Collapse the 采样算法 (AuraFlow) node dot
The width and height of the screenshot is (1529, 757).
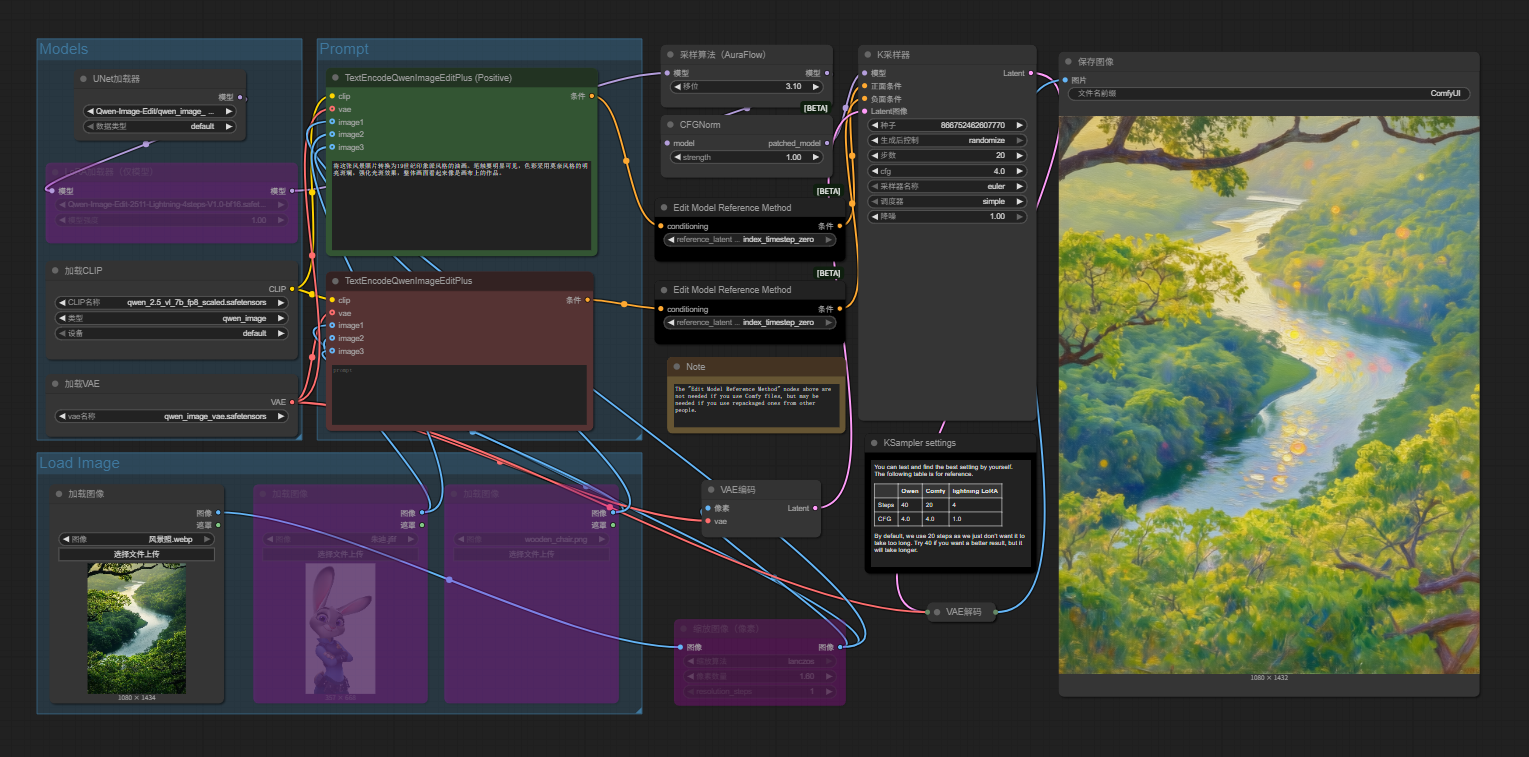(x=671, y=55)
